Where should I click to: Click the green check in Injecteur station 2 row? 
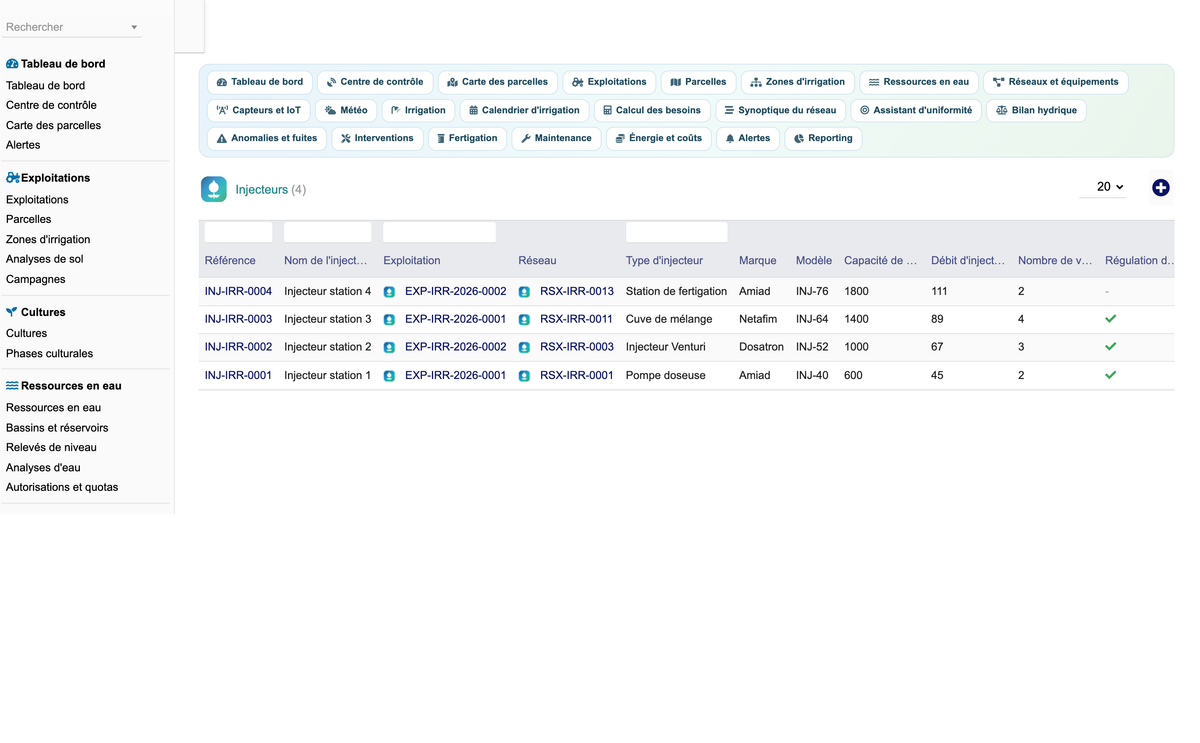(1110, 347)
